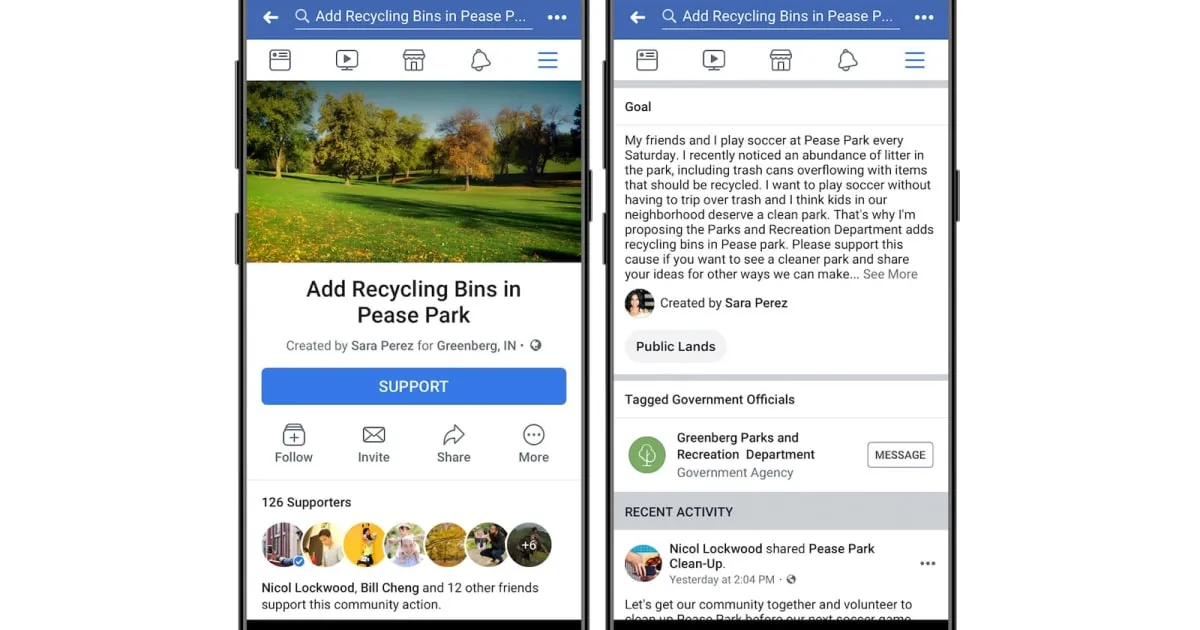Select the Public Lands tag
This screenshot has width=1200, height=630.
(x=676, y=346)
